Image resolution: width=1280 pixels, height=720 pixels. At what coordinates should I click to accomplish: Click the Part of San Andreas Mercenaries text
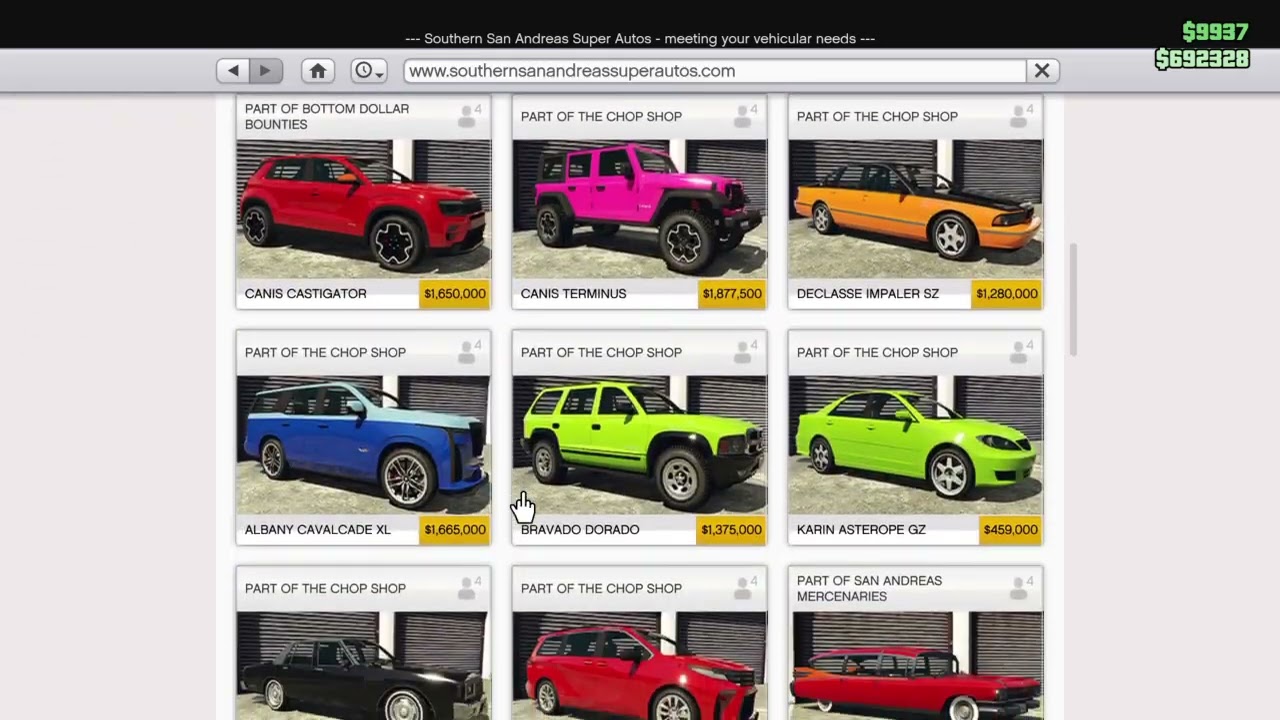point(869,588)
